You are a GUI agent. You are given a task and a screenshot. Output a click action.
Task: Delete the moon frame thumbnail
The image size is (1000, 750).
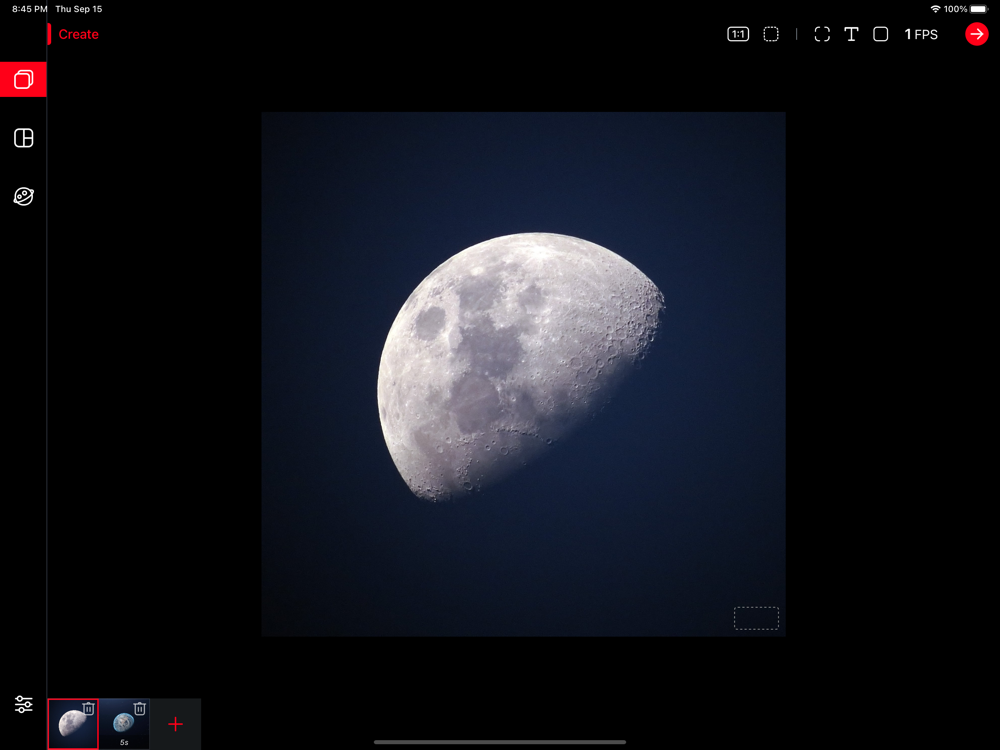[x=89, y=708]
